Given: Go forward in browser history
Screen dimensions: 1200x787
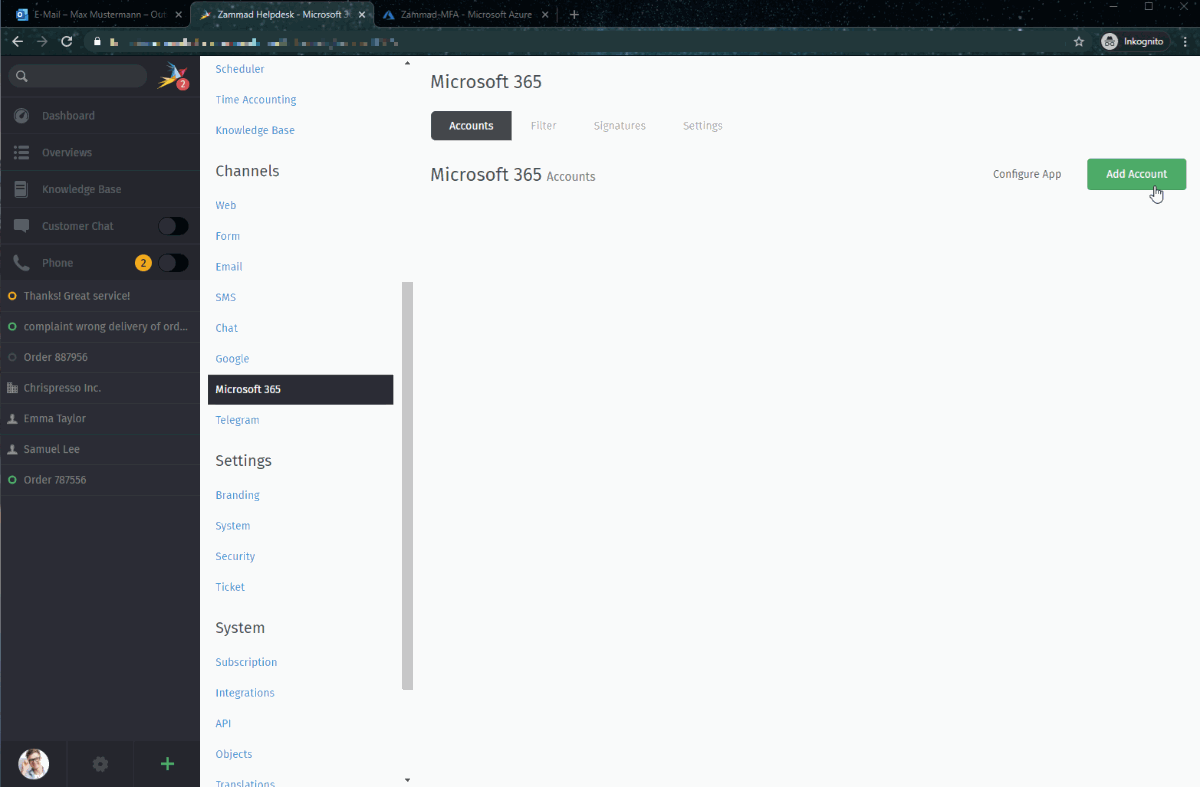Looking at the screenshot, I should coord(41,41).
